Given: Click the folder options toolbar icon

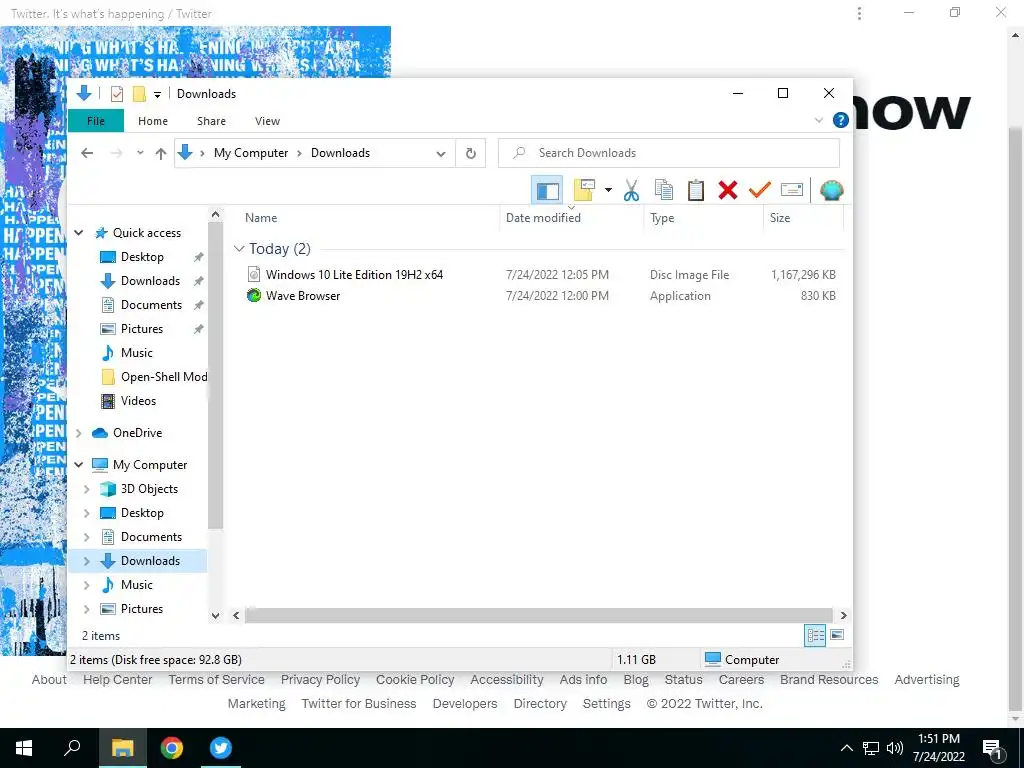Looking at the screenshot, I should (584, 190).
